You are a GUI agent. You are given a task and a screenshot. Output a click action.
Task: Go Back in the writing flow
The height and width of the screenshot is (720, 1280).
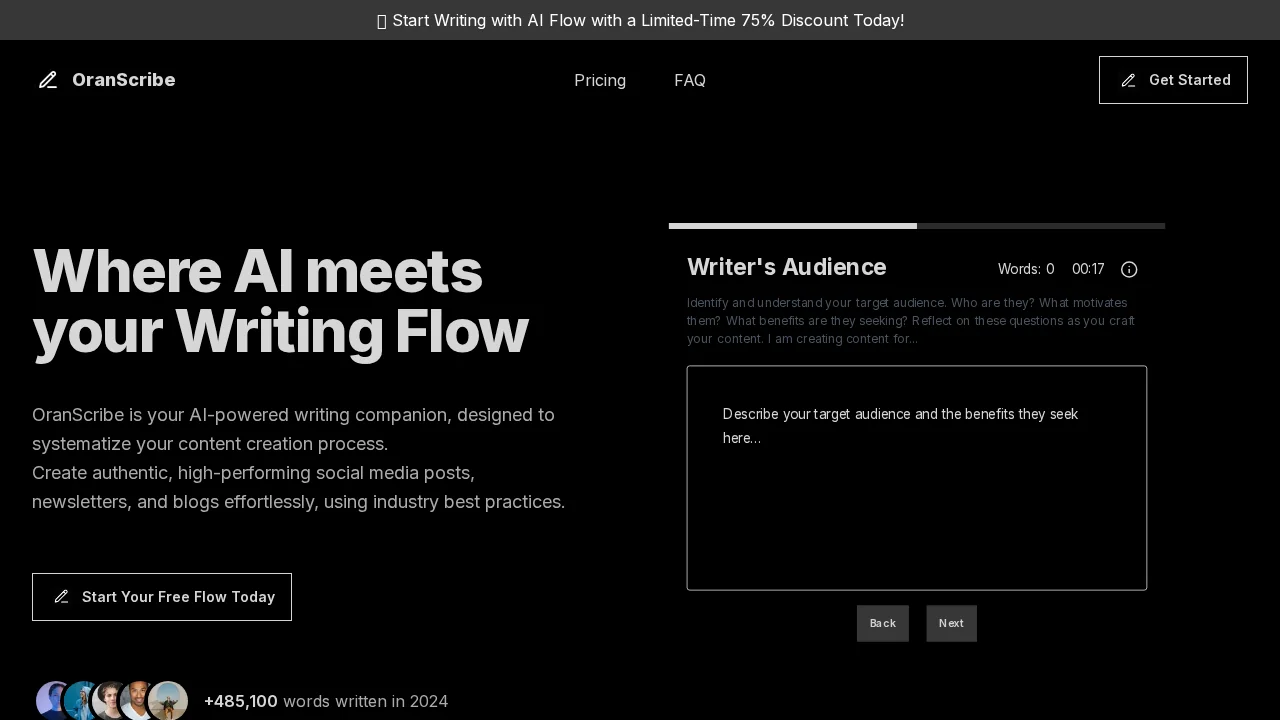click(x=883, y=623)
